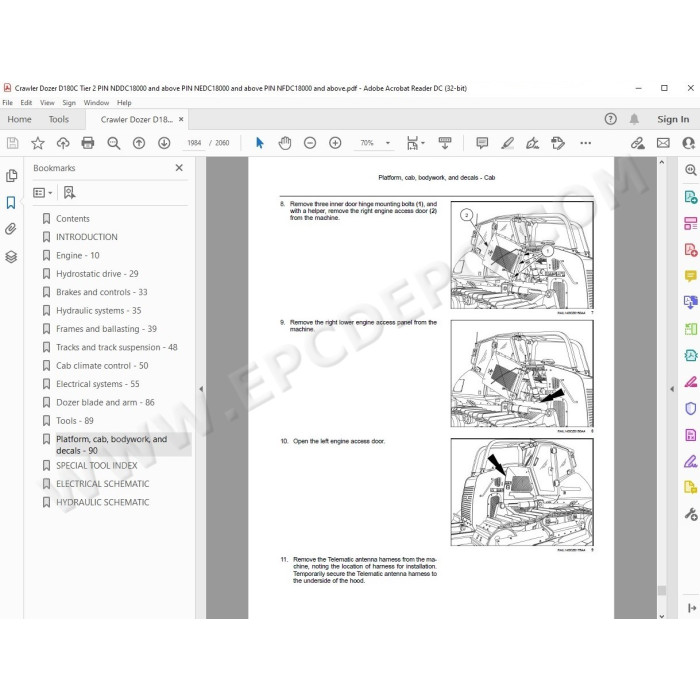Viewport: 700px width, 700px height.
Task: Open the View menu
Action: (47, 103)
